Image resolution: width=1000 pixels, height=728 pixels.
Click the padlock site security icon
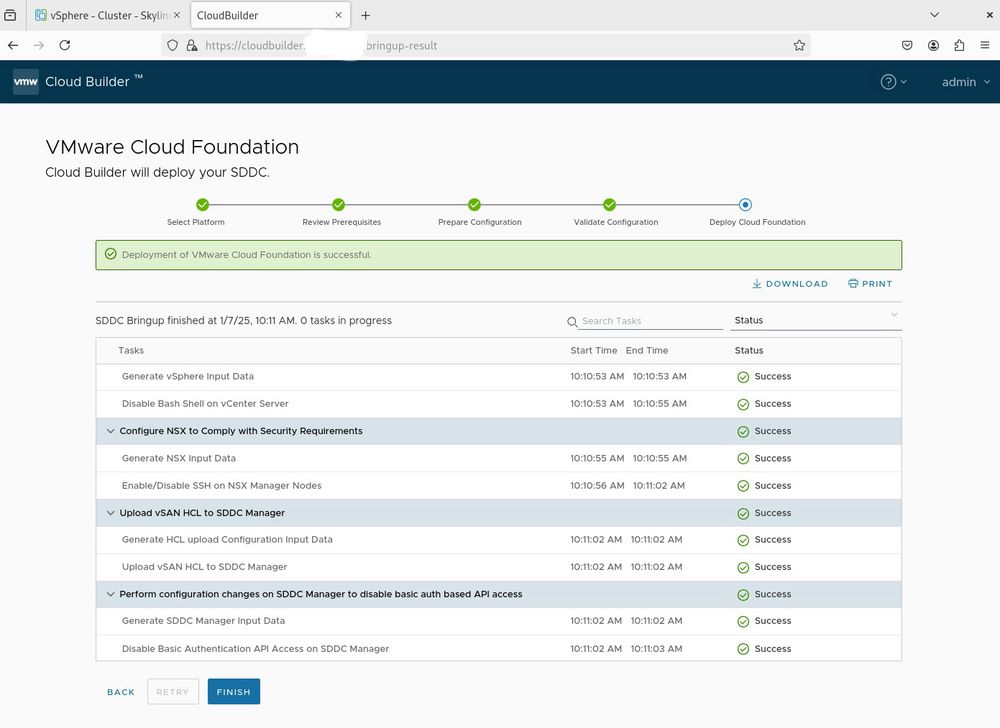[191, 45]
